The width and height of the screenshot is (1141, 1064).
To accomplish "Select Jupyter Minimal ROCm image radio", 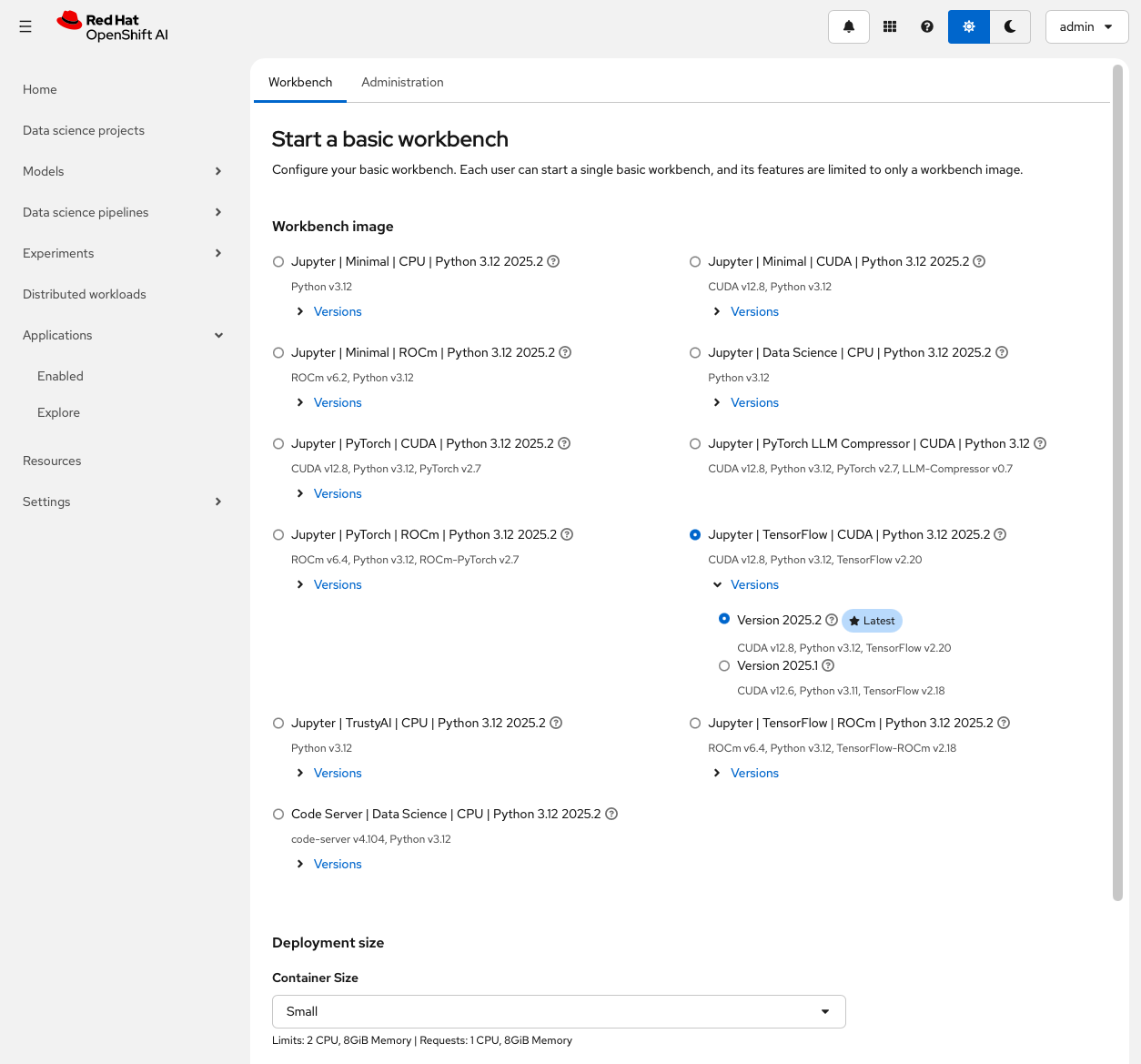I will click(x=278, y=352).
